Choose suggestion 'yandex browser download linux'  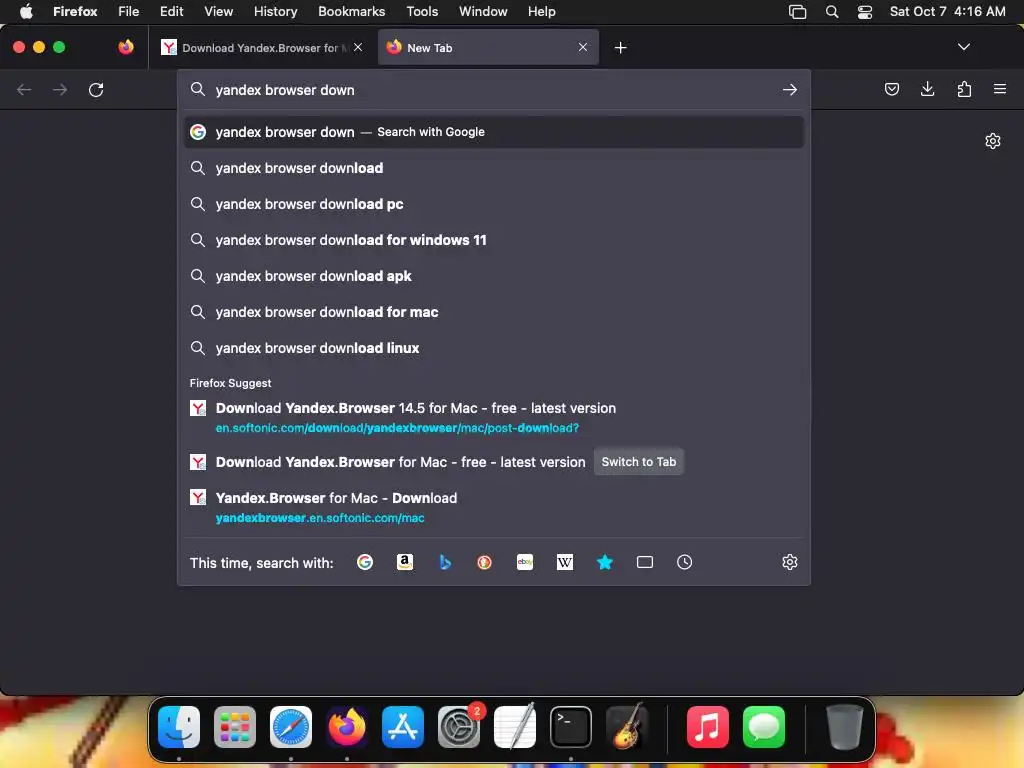coord(494,347)
